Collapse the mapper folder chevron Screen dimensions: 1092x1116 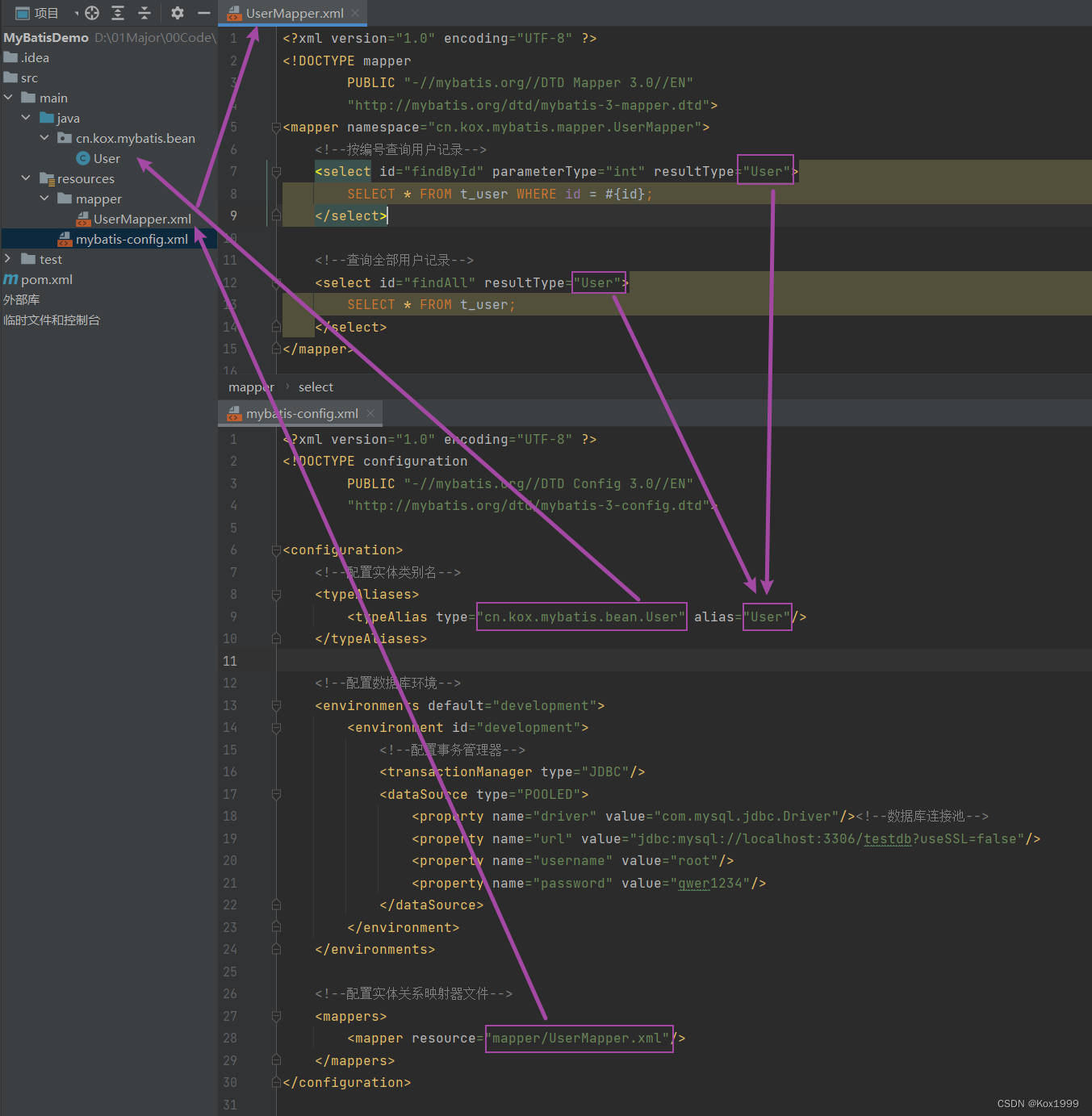click(44, 199)
